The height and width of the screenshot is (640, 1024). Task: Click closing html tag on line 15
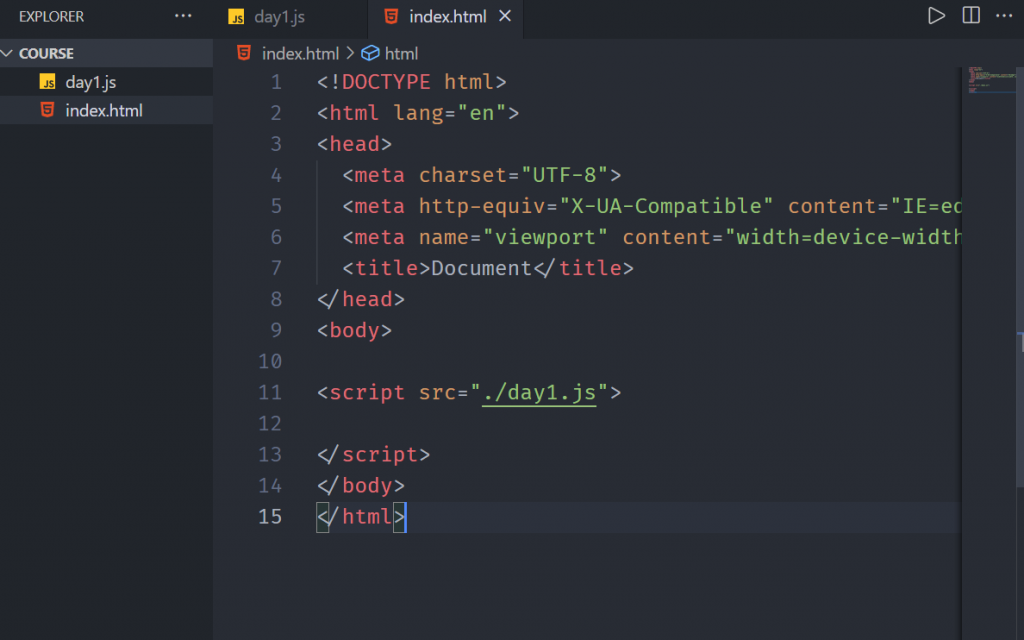click(361, 517)
